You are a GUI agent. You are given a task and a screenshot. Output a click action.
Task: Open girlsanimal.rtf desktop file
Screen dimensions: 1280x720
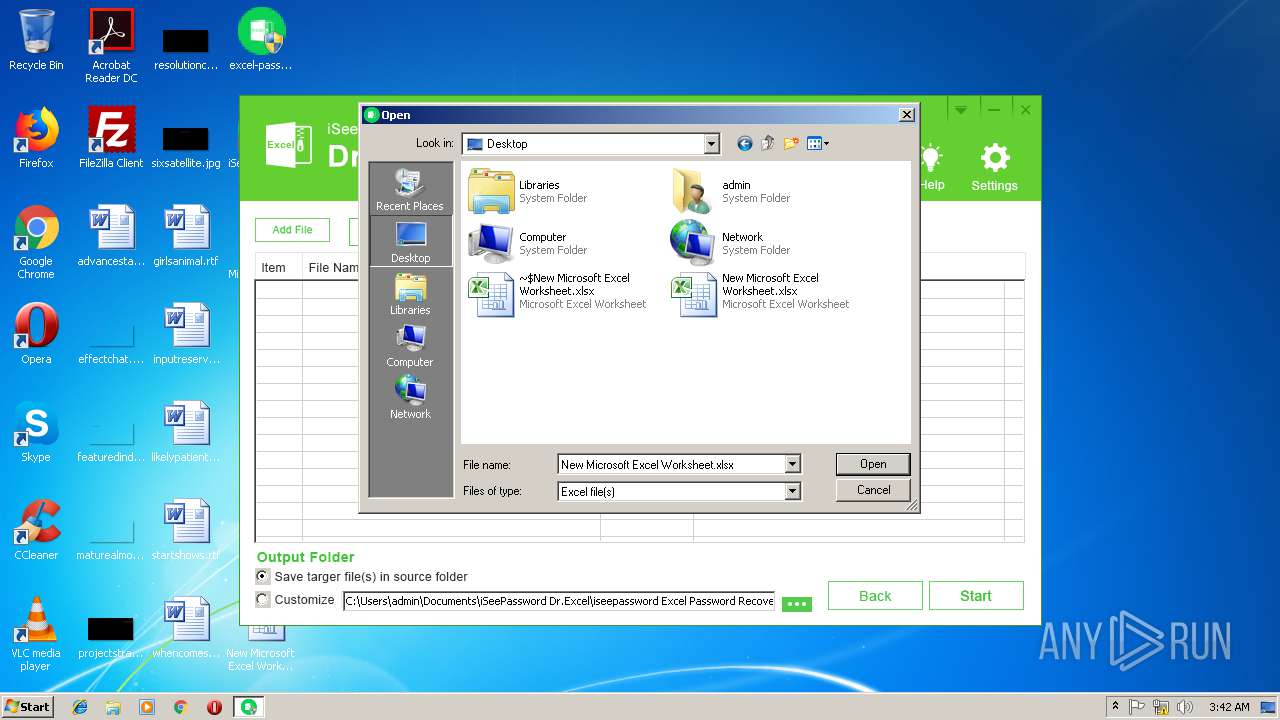(x=186, y=236)
